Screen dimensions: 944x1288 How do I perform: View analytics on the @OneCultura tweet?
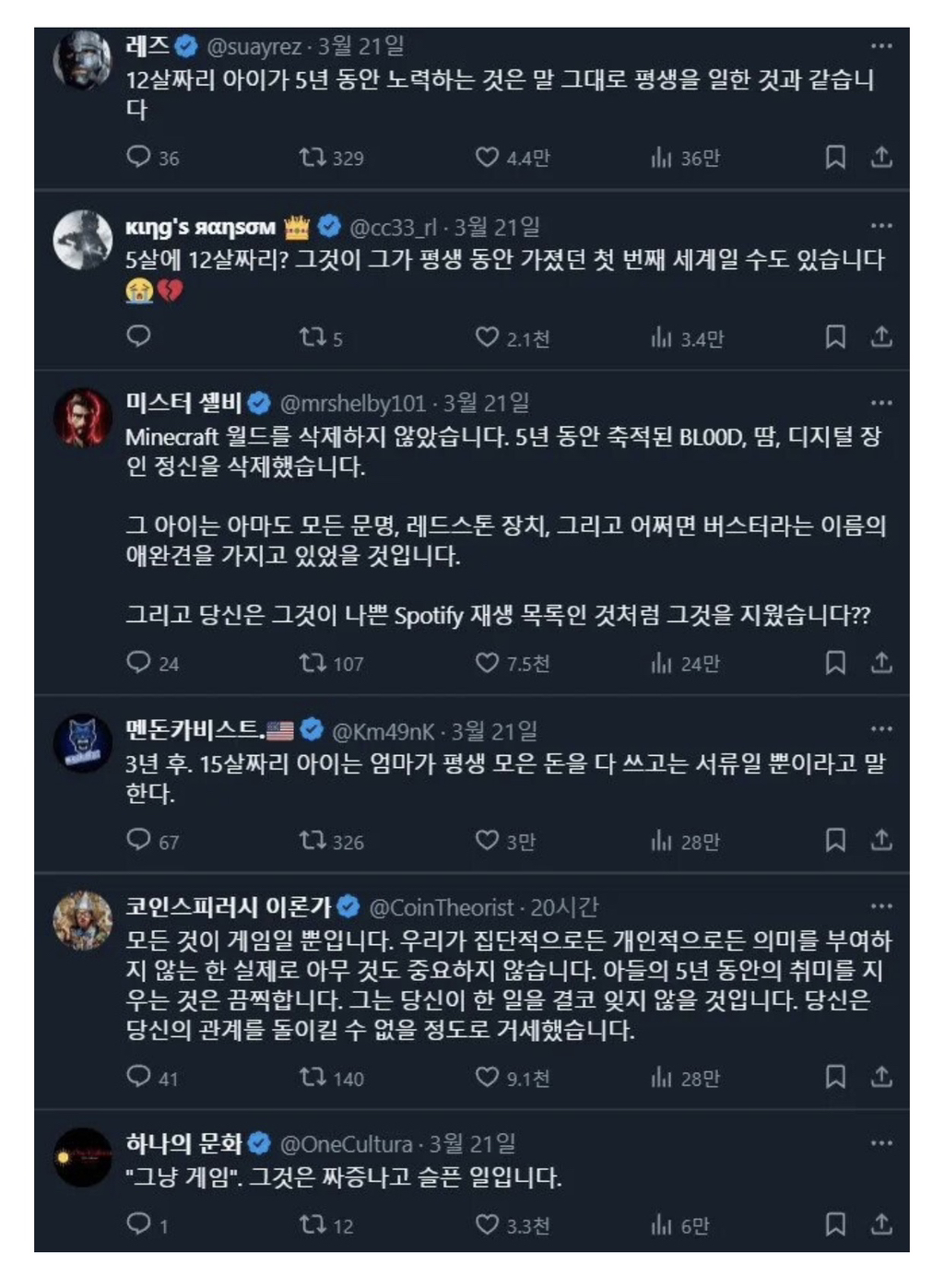click(661, 1225)
